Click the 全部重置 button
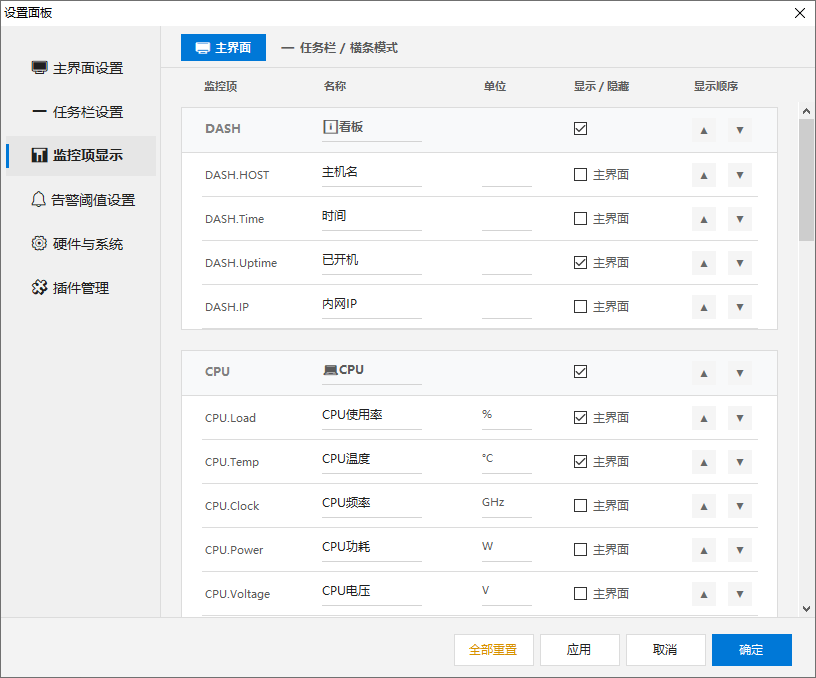 [x=493, y=649]
